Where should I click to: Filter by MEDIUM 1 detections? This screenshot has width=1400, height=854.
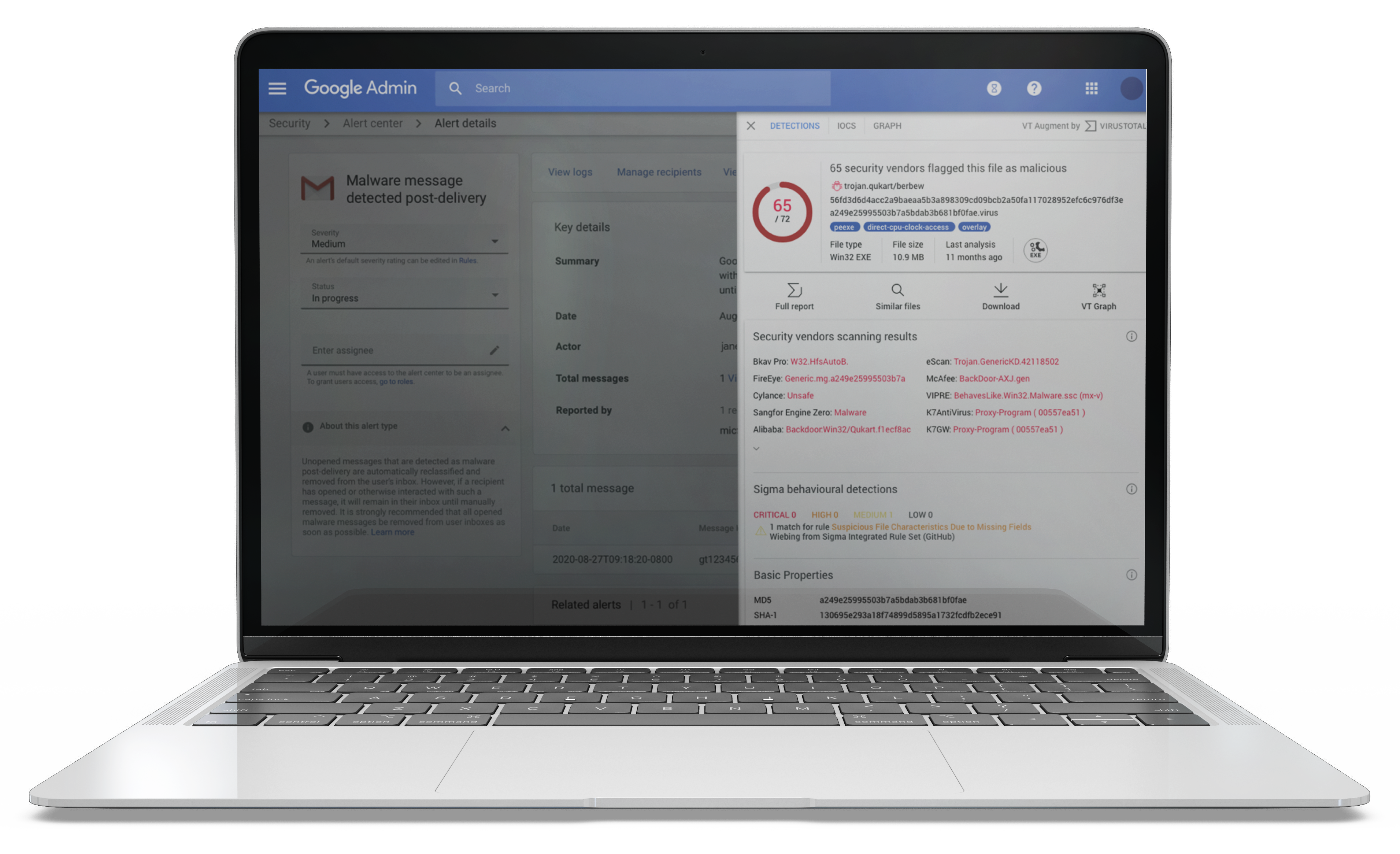pyautogui.click(x=873, y=515)
